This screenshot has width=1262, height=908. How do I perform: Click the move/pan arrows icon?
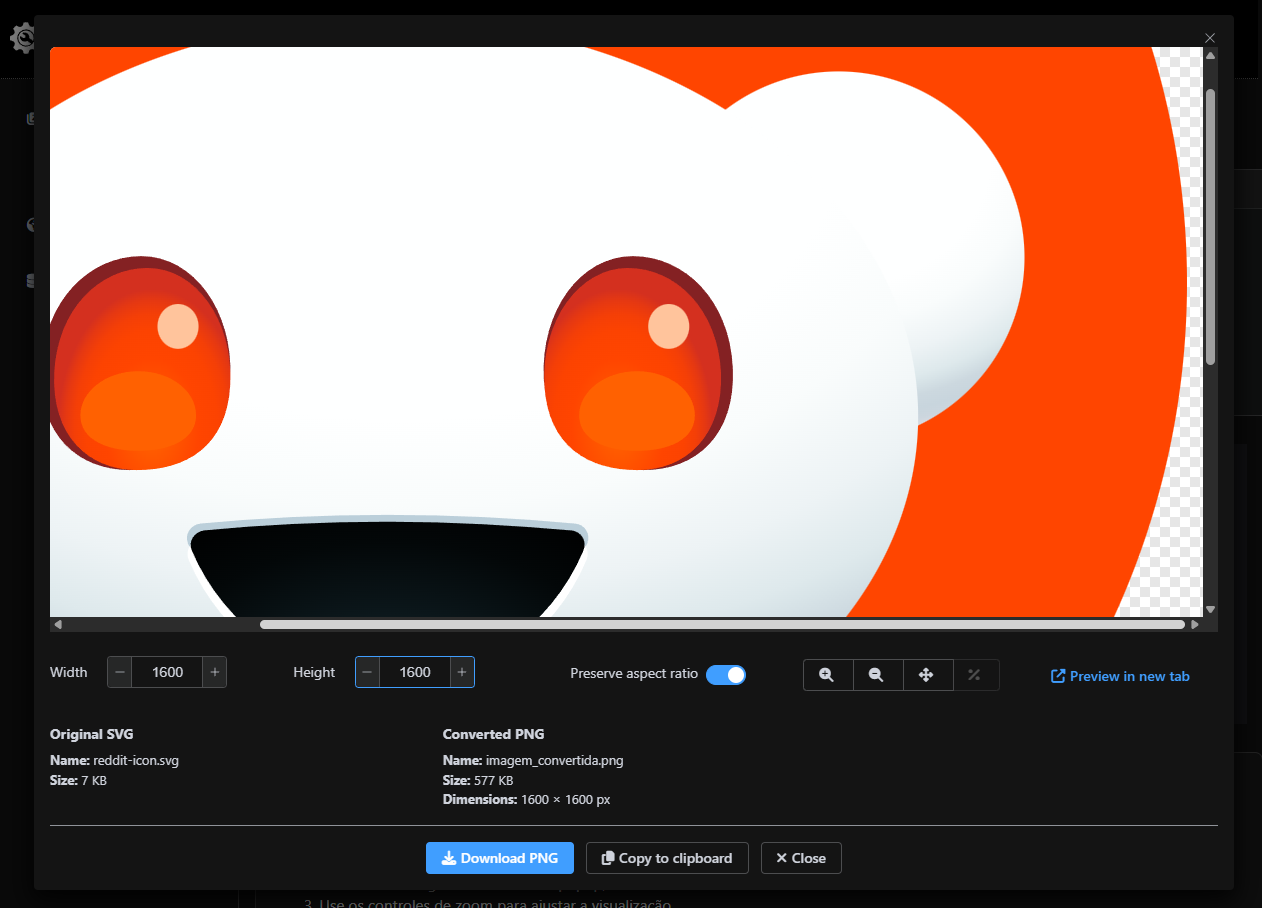(x=927, y=675)
